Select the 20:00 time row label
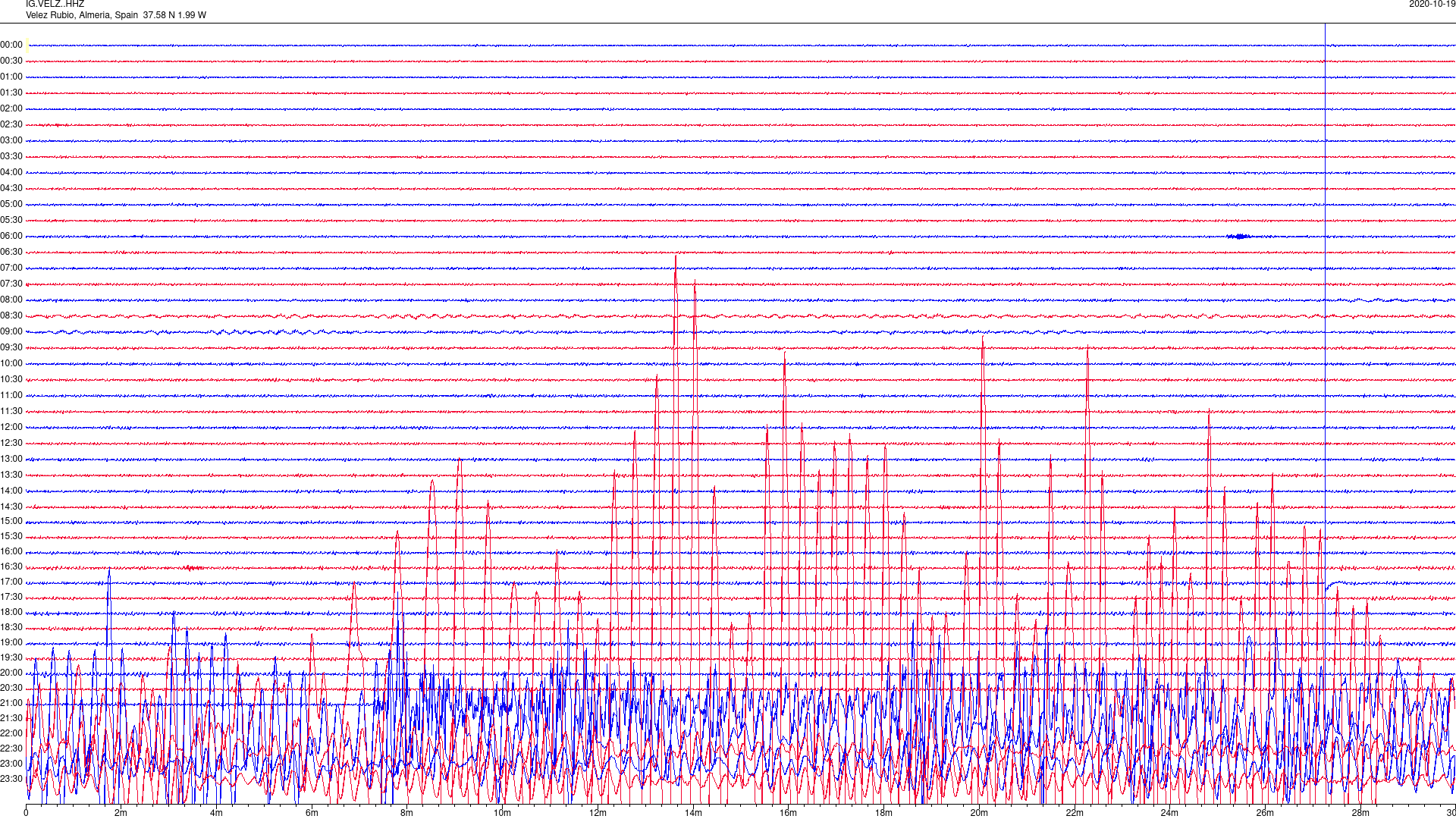This screenshot has height=819, width=1456. pos(11,673)
